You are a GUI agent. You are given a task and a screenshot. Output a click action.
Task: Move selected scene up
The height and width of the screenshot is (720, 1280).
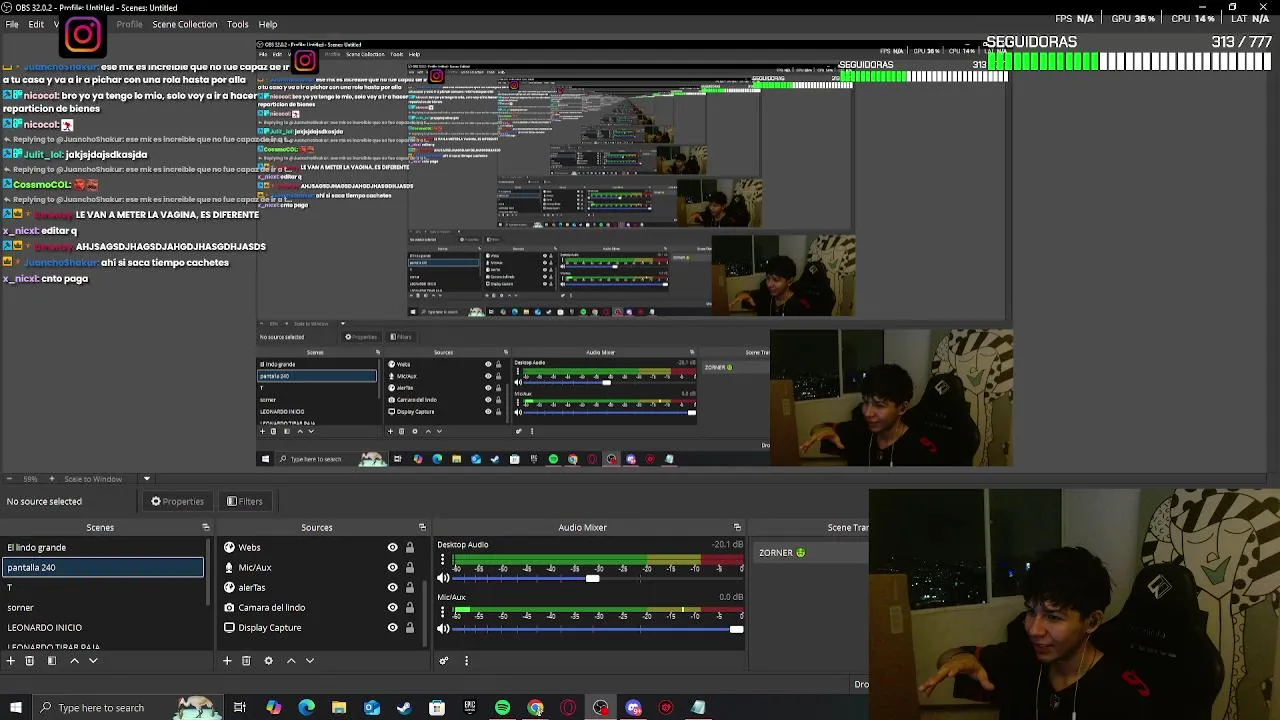click(x=74, y=661)
